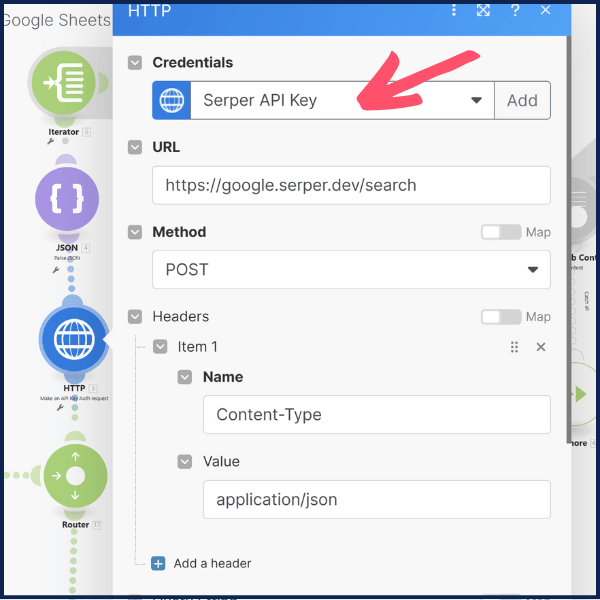Screen dimensions: 600x600
Task: Open the POST method dropdown
Action: click(351, 270)
